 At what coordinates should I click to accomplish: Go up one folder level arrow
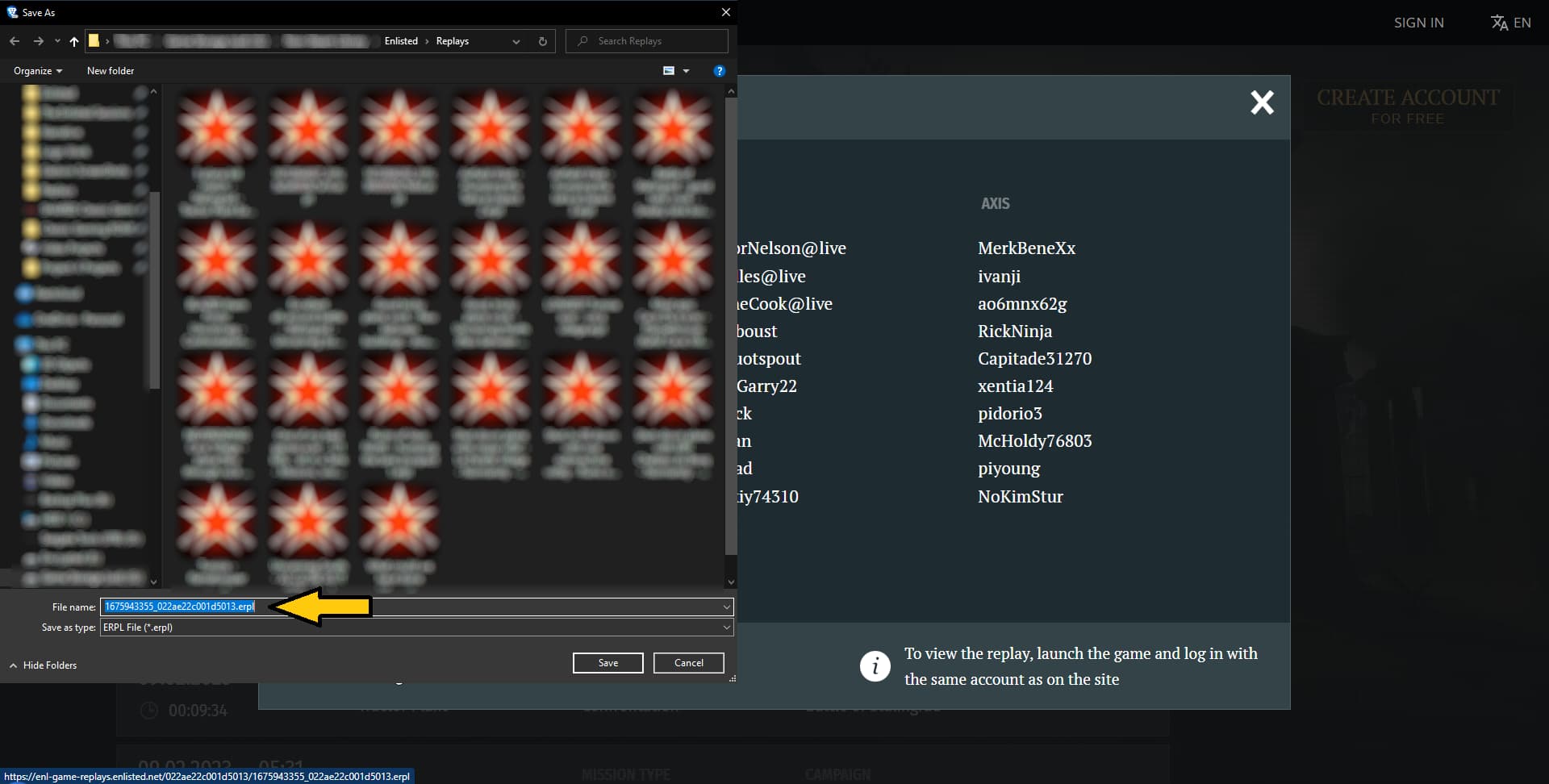coord(74,41)
